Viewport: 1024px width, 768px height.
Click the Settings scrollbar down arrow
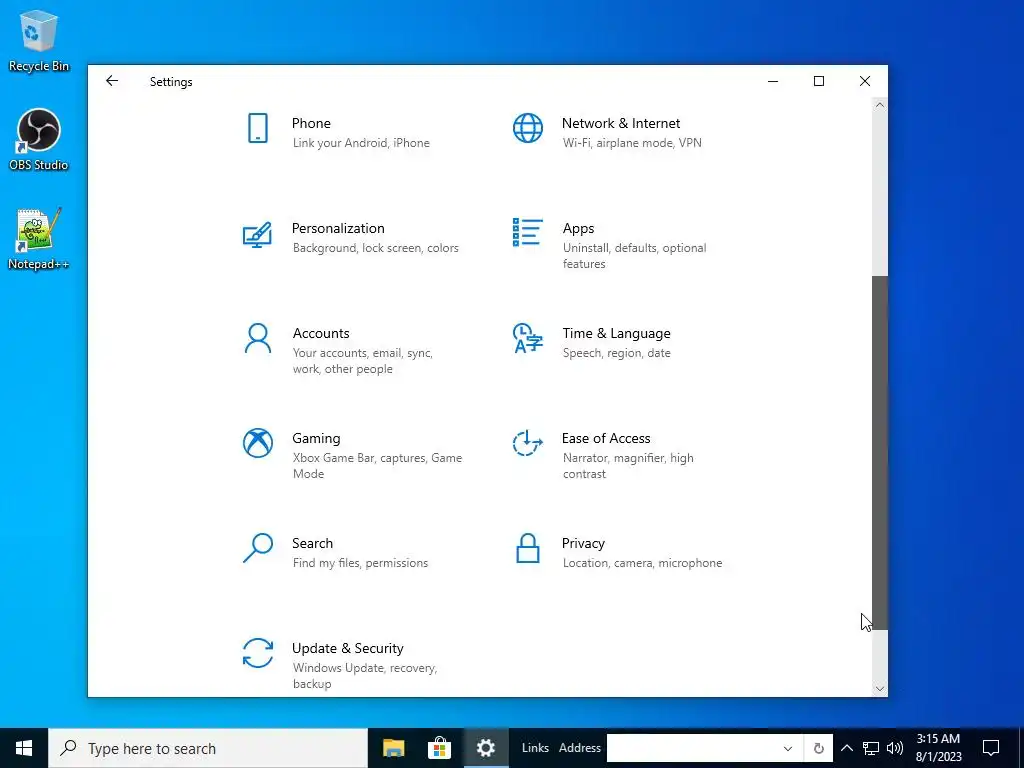(880, 688)
